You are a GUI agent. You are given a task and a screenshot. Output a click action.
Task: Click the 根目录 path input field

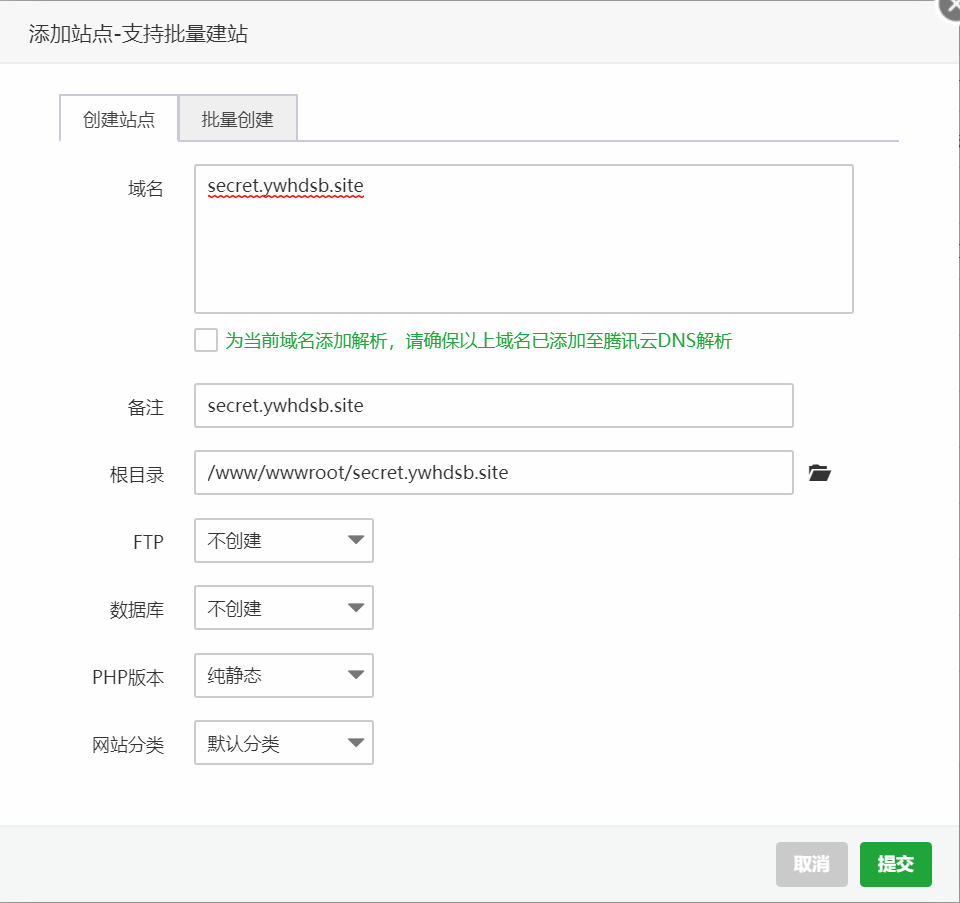click(493, 473)
